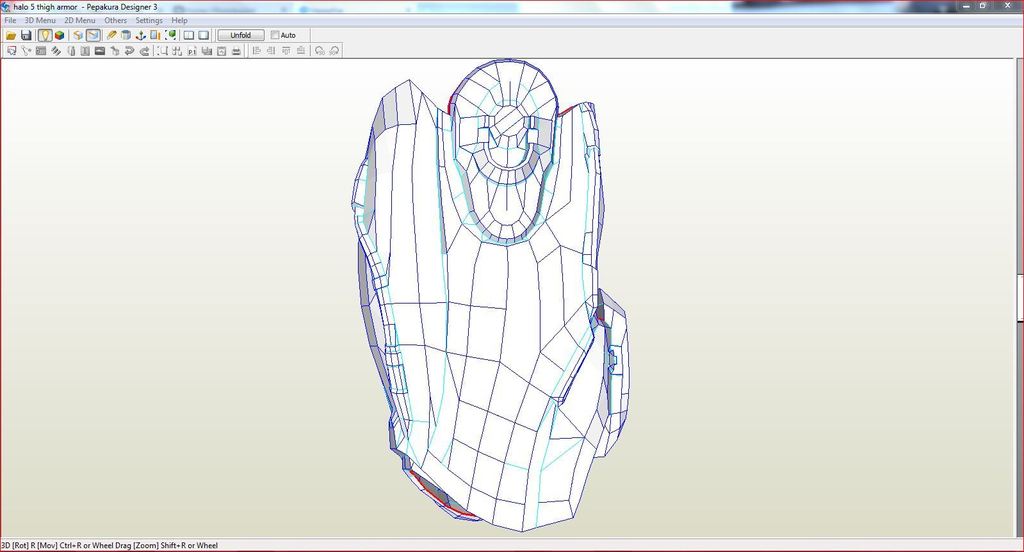1024x552 pixels.
Task: Click the printer icon
Action: (x=236, y=51)
